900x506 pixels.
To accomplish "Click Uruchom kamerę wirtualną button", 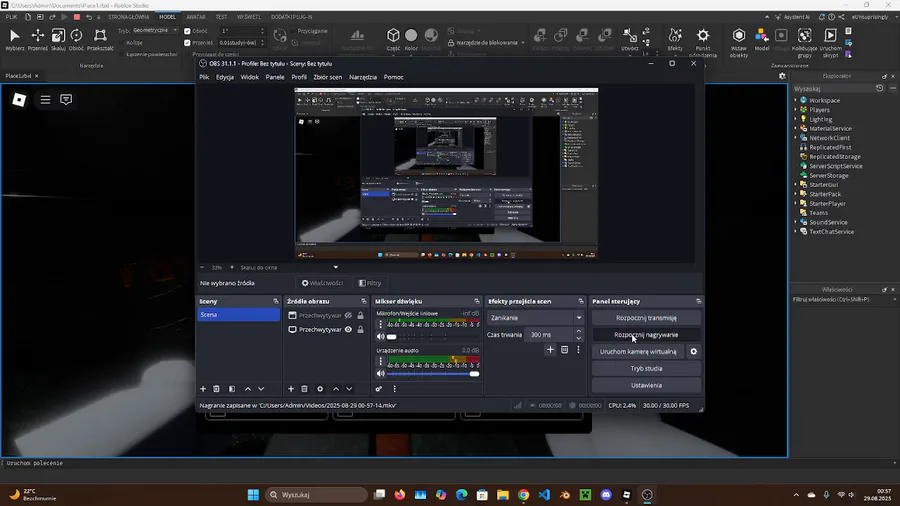I will pos(638,352).
